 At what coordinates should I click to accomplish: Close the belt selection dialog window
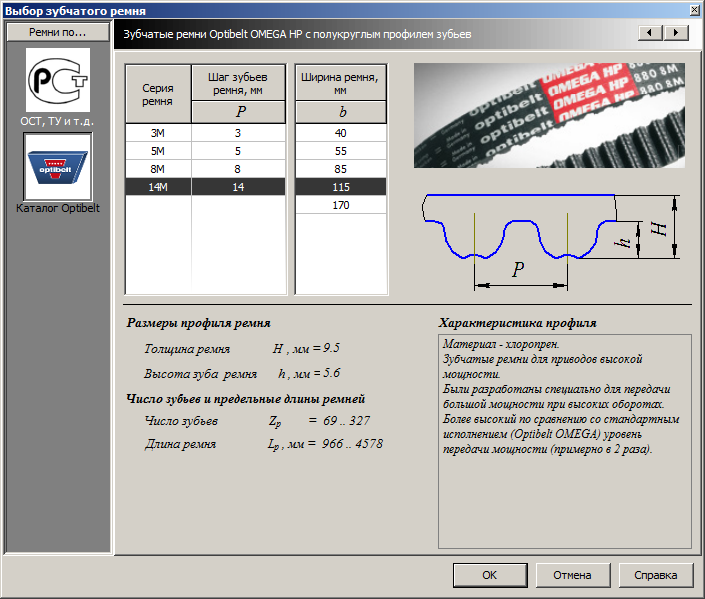[694, 10]
